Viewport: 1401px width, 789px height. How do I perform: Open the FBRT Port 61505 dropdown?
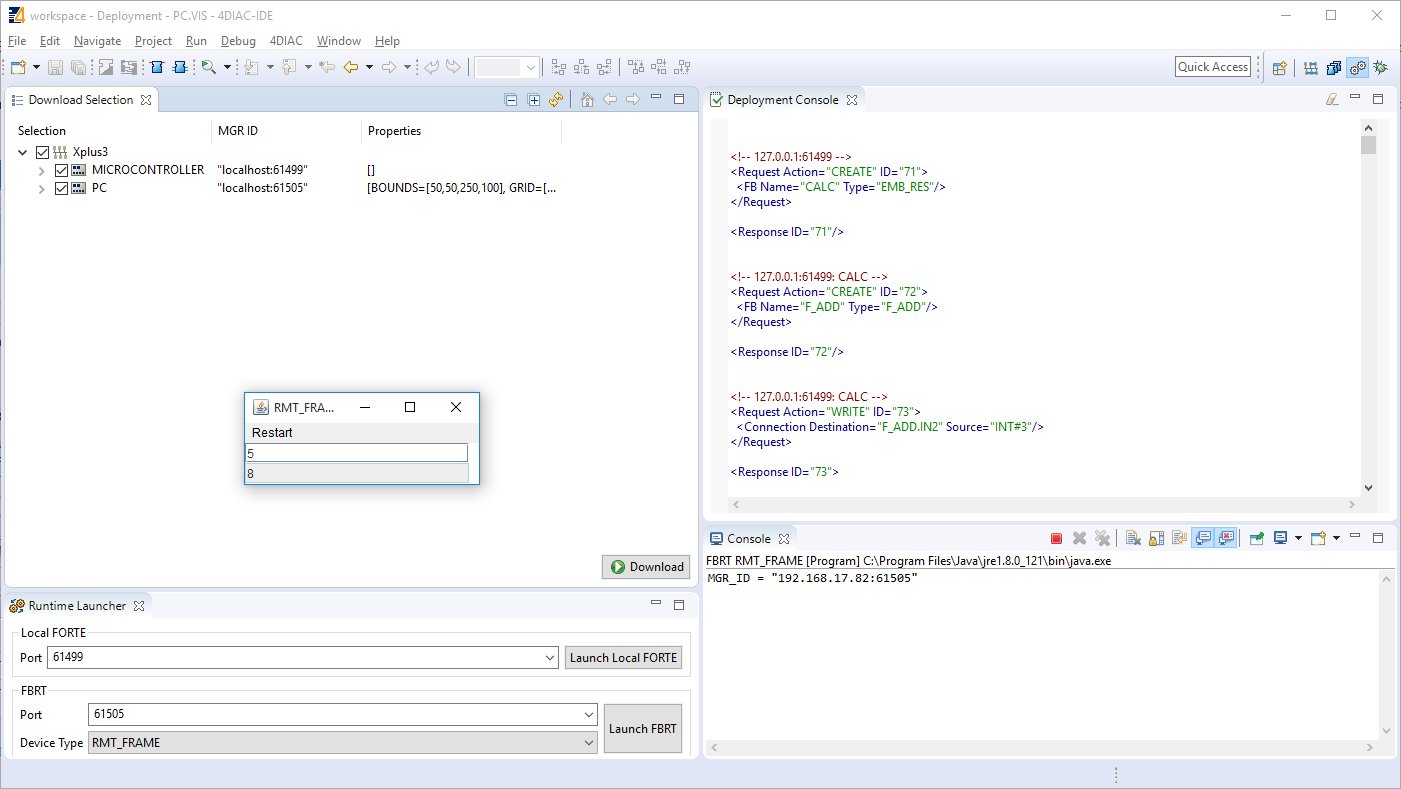coord(591,714)
